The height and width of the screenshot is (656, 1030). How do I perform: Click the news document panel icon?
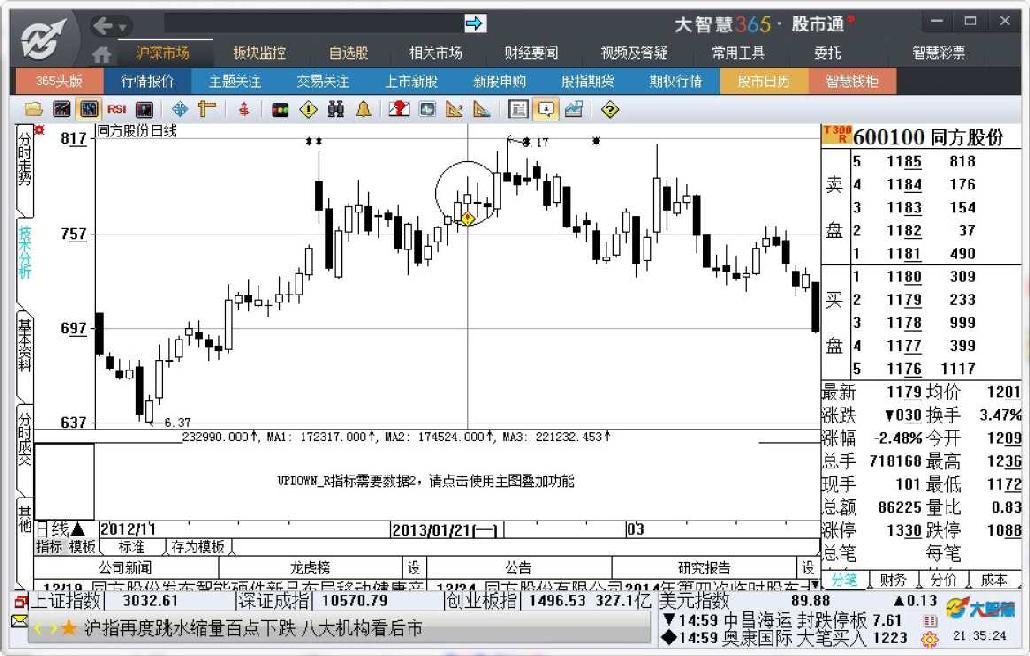pos(518,109)
